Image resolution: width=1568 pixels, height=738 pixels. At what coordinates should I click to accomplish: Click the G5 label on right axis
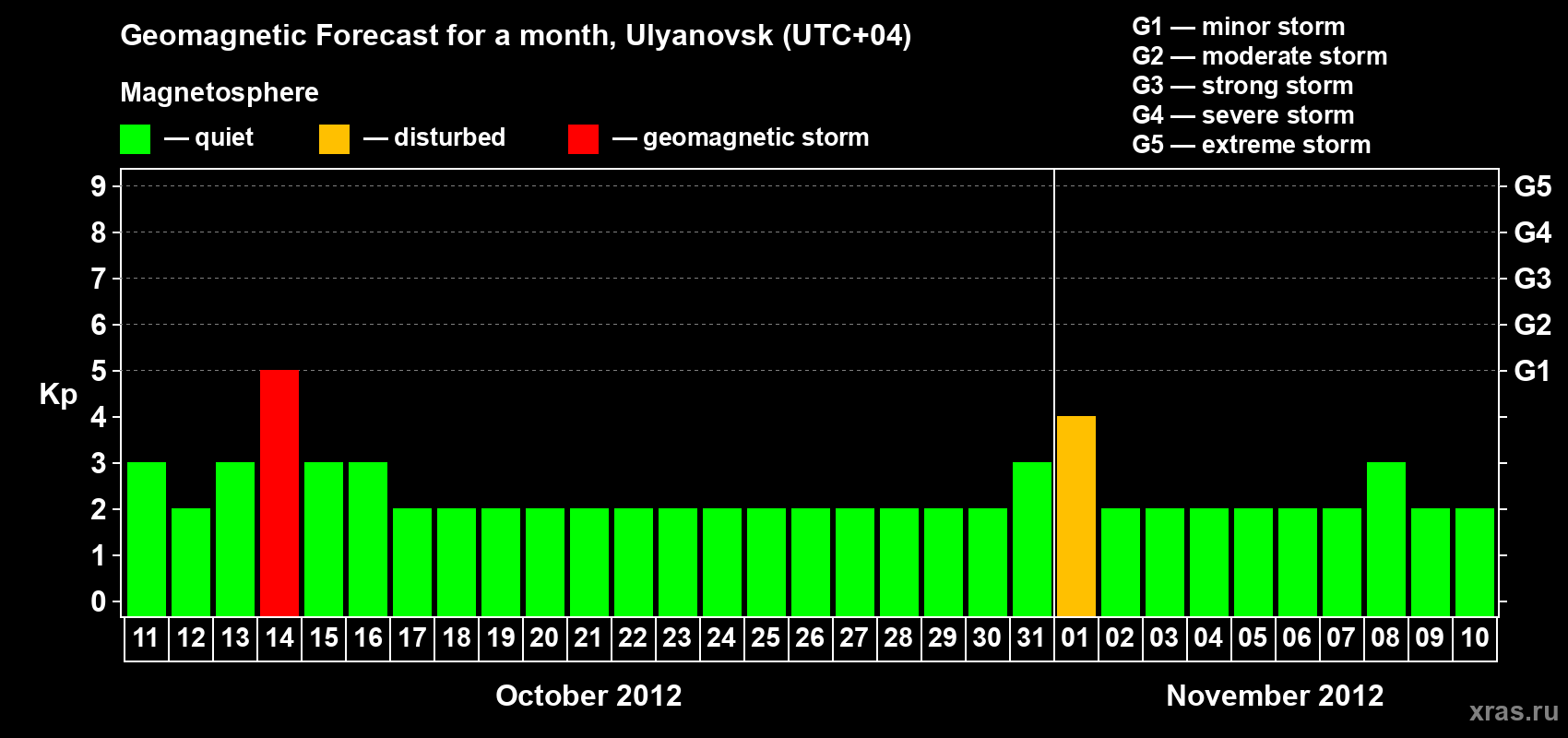tap(1532, 186)
